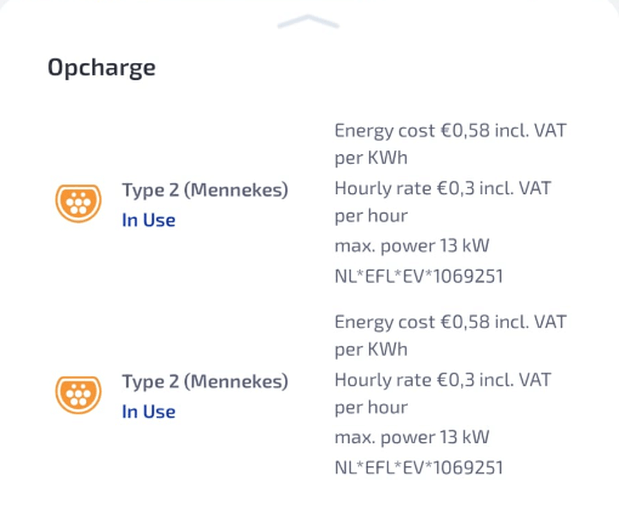Tap the first Type 2 connector icon

[78, 203]
